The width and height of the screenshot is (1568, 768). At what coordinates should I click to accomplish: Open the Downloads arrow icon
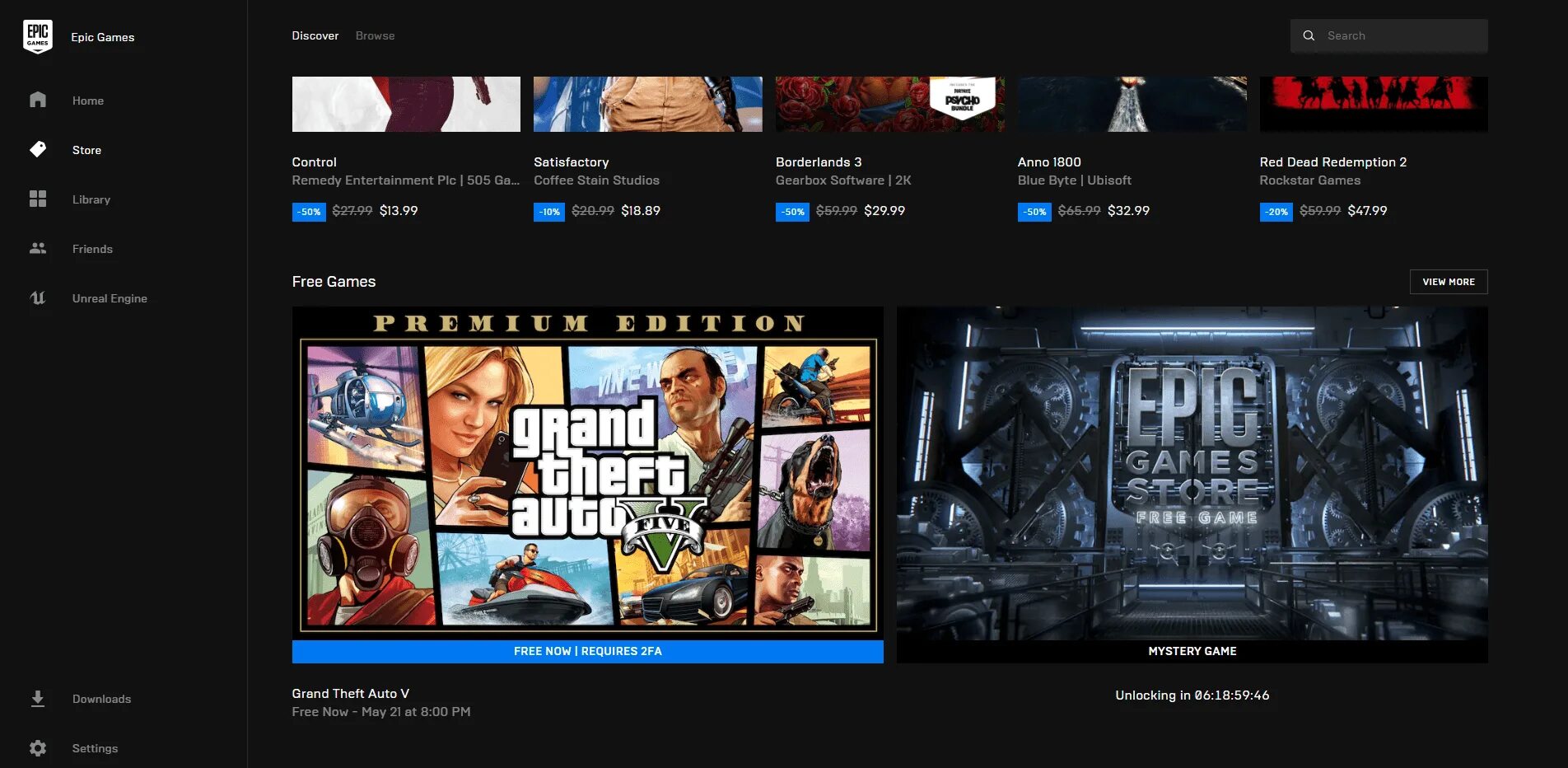38,699
